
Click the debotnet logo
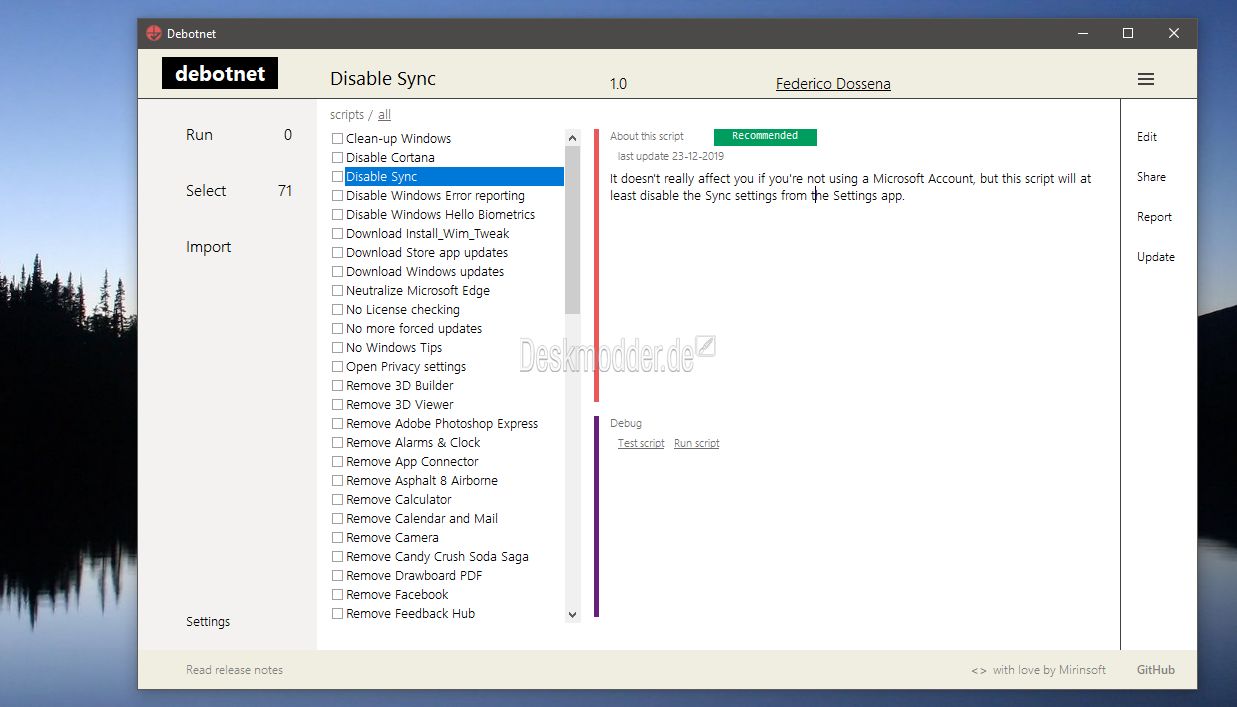220,73
